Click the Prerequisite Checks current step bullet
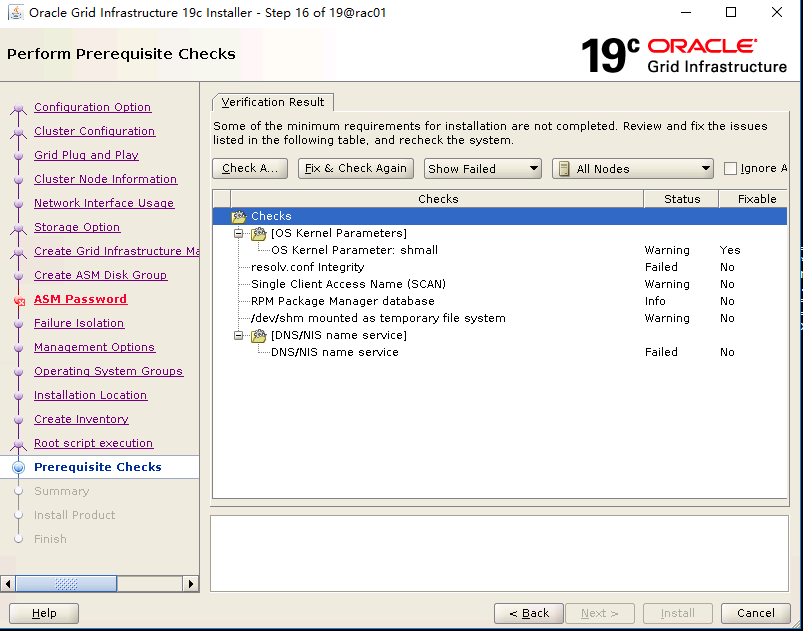The height and width of the screenshot is (631, 803). [19, 467]
